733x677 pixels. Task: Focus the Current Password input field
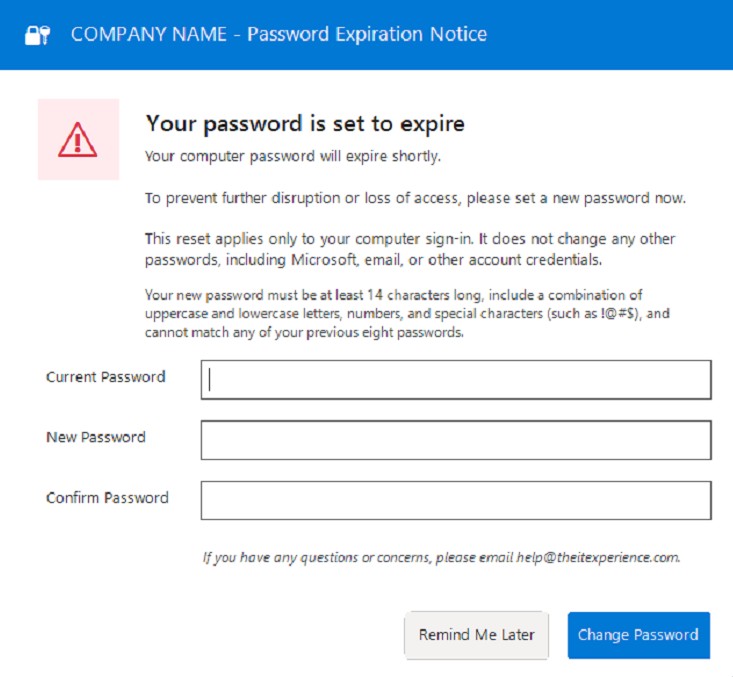pyautogui.click(x=456, y=380)
